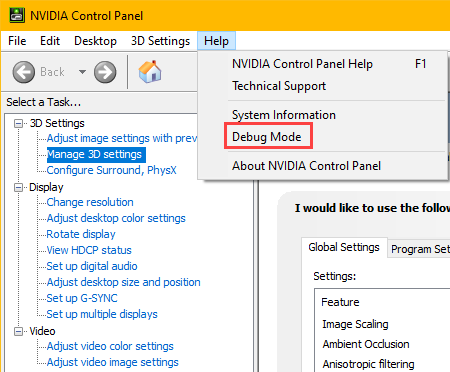Open Change resolution task link
The image size is (450, 372).
point(90,202)
